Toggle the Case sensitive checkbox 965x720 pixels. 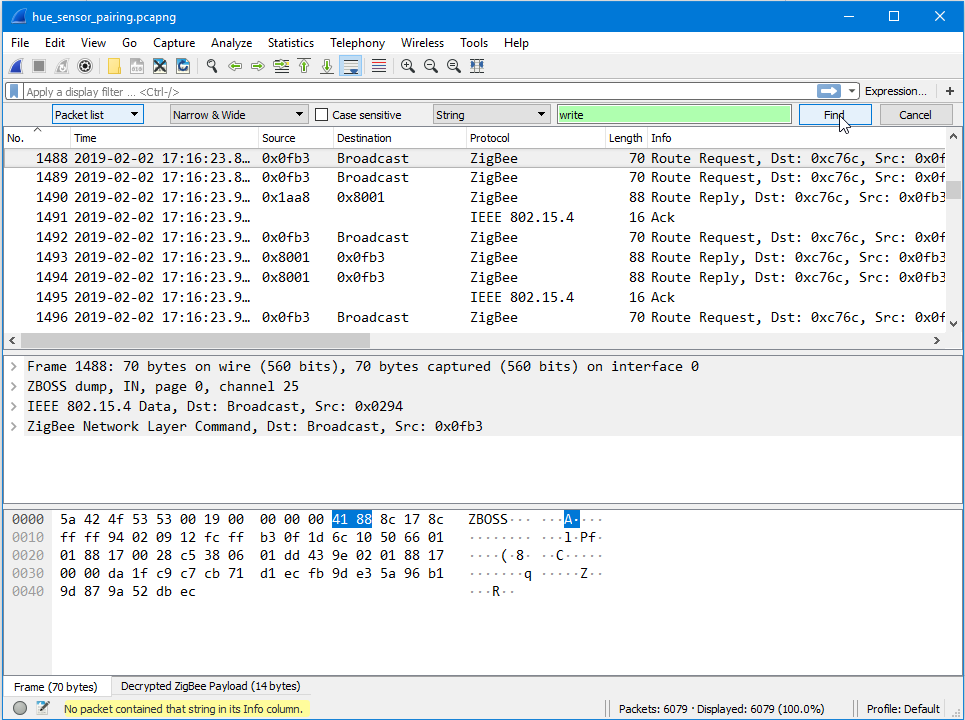(x=321, y=115)
